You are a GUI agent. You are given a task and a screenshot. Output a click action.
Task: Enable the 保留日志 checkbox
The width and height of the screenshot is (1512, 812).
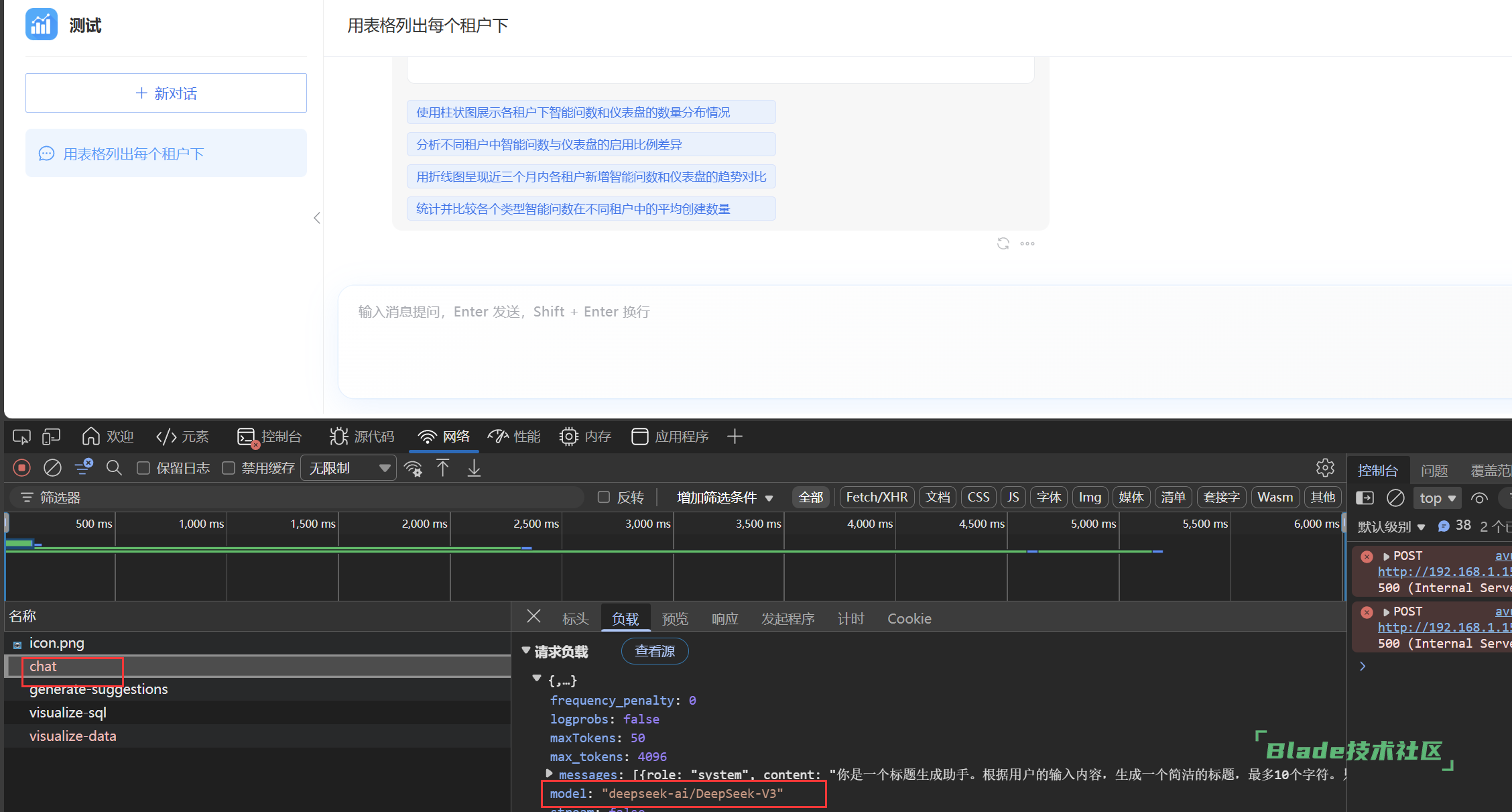[x=143, y=468]
